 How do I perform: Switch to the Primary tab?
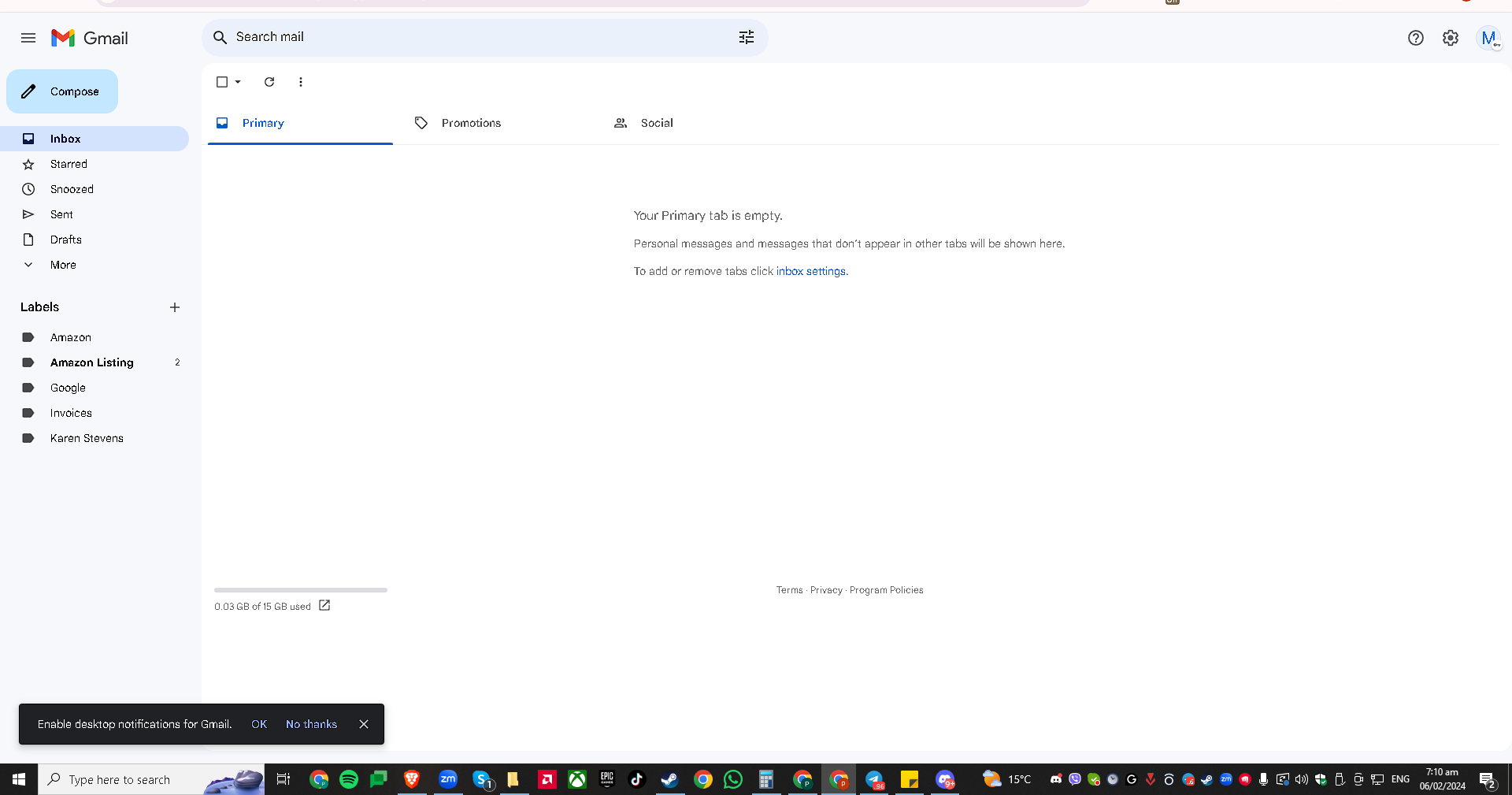tap(300, 123)
